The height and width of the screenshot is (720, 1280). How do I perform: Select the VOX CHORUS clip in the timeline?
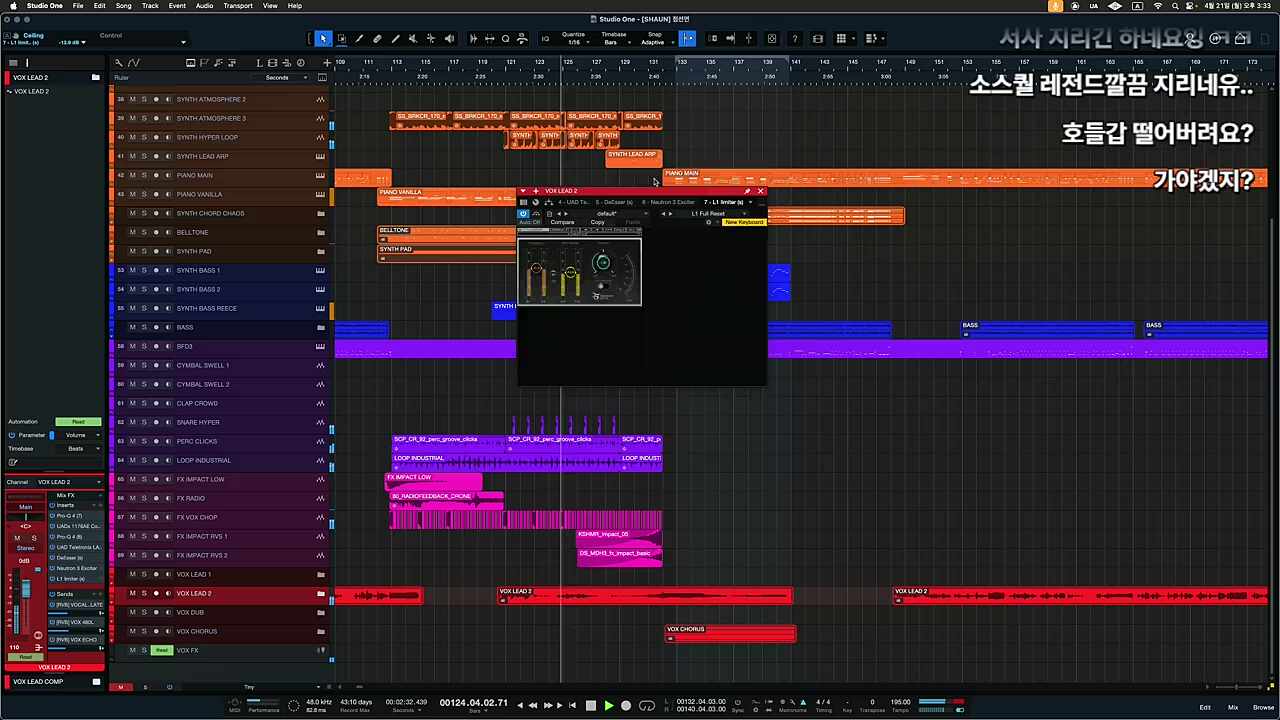tap(731, 633)
